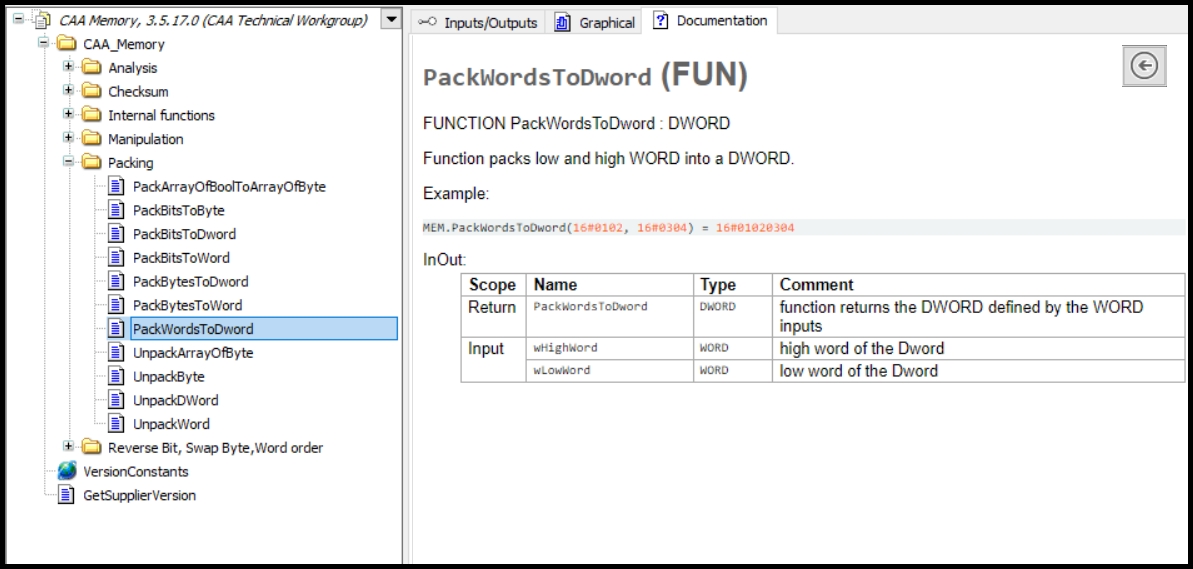Click the PackBitsToByte document icon
The width and height of the screenshot is (1193, 569).
click(116, 209)
